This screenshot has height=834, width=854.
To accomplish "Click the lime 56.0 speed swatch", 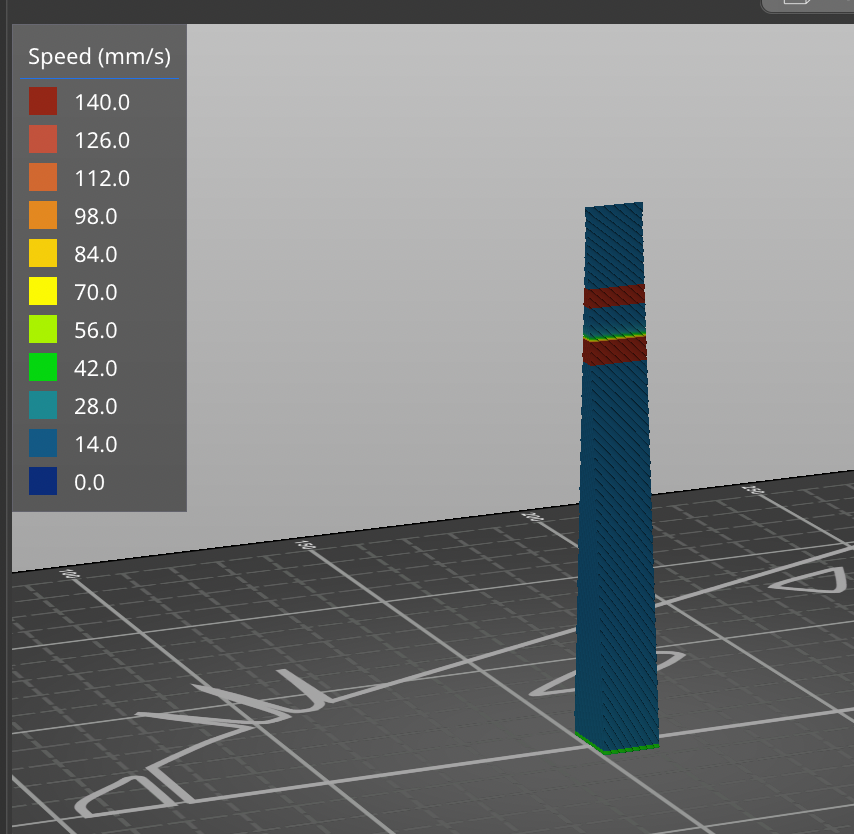I will (x=41, y=330).
